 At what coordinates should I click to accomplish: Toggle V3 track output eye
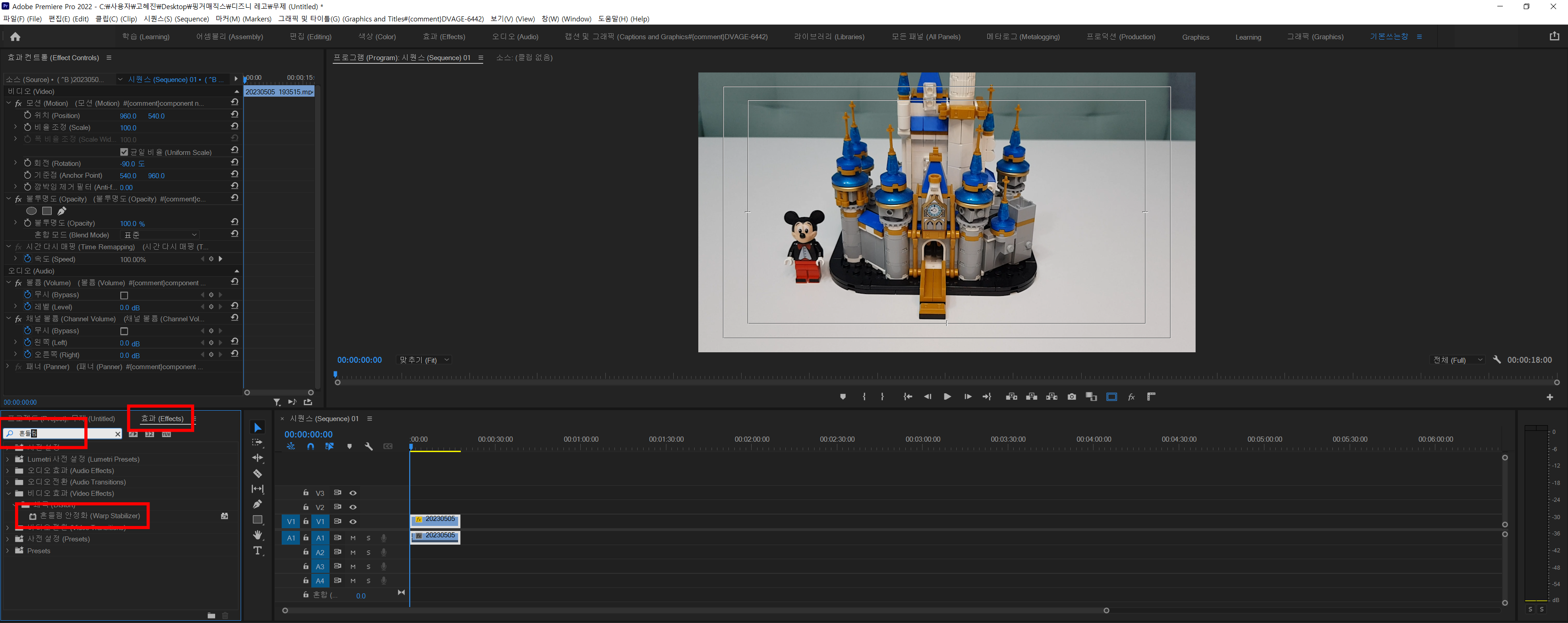[x=353, y=493]
